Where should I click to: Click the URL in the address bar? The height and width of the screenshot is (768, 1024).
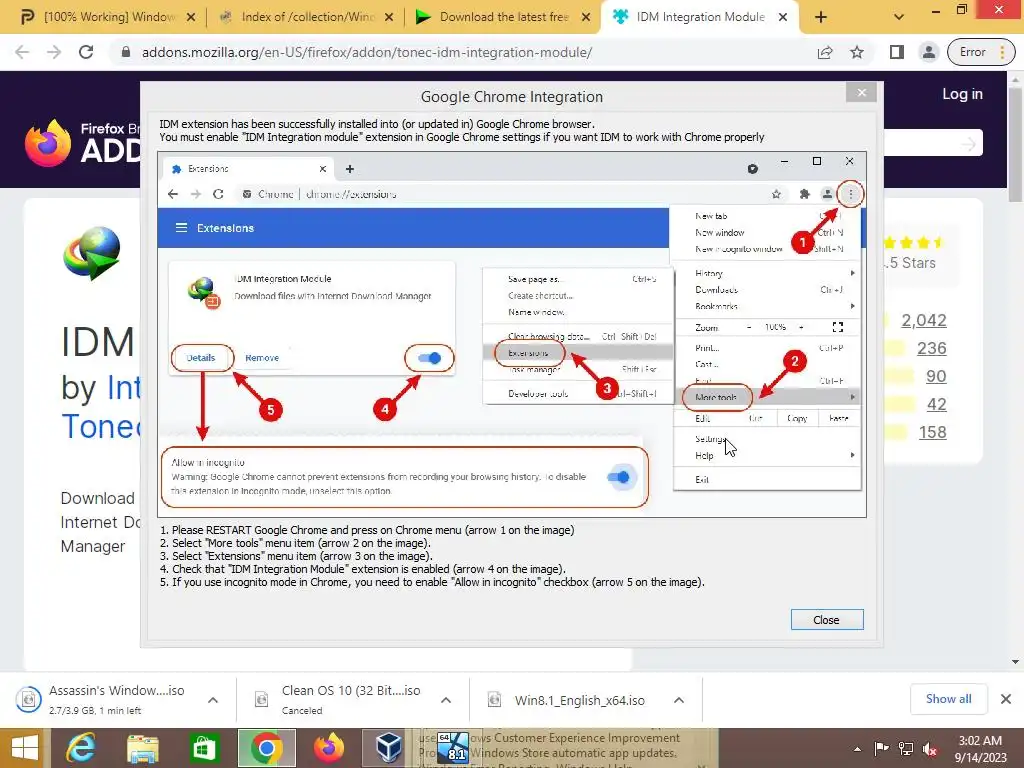(x=366, y=52)
